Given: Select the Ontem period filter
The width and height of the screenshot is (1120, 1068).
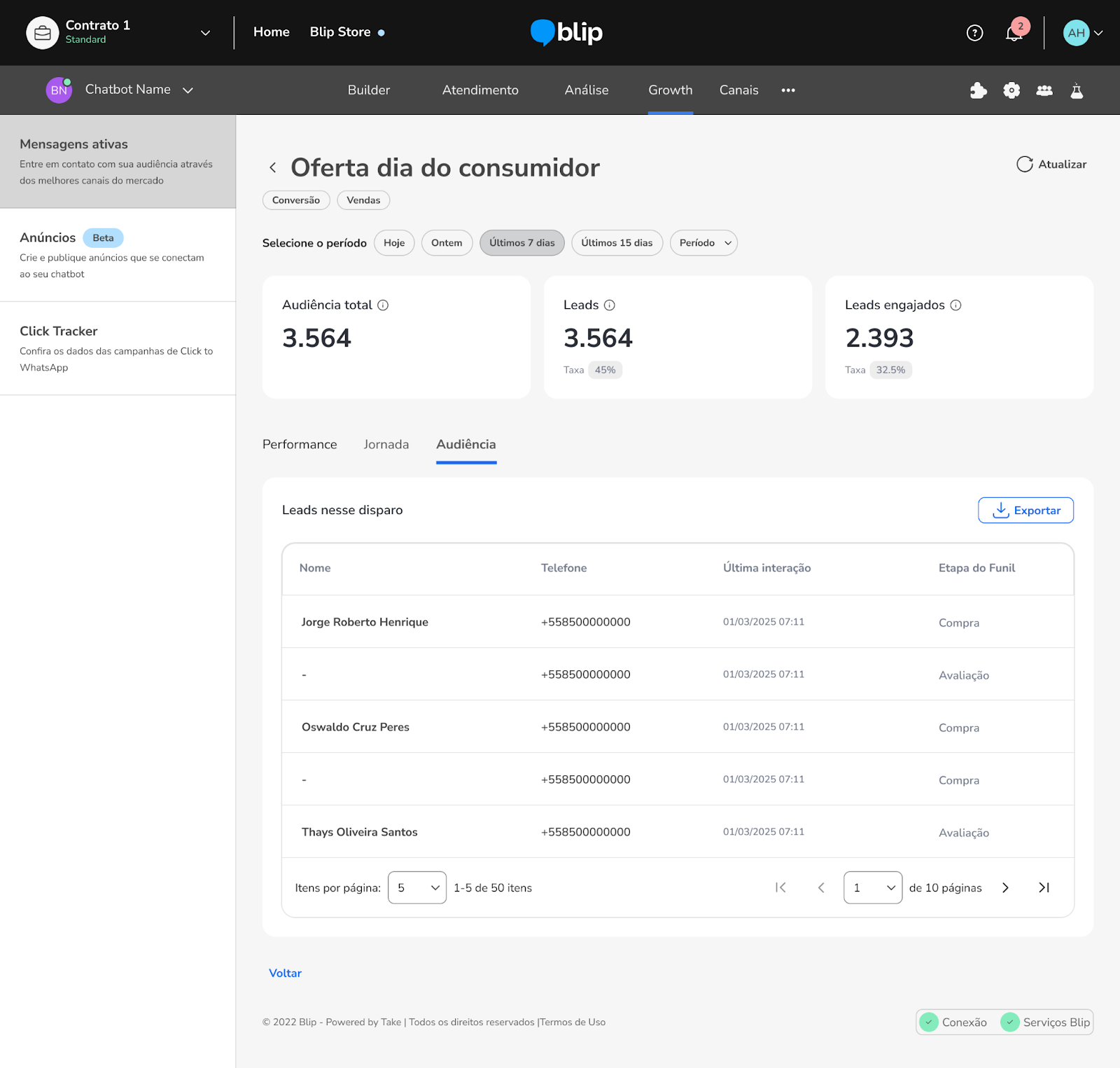Looking at the screenshot, I should pyautogui.click(x=447, y=243).
